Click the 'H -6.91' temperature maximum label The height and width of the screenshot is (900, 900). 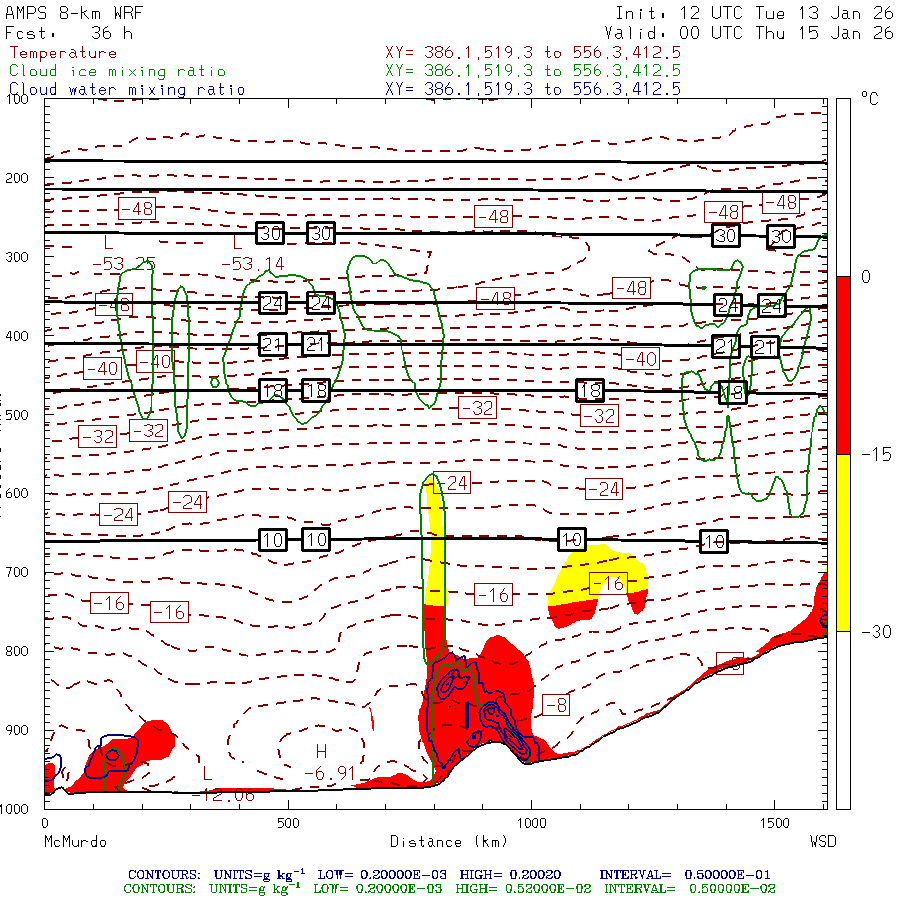[329, 762]
